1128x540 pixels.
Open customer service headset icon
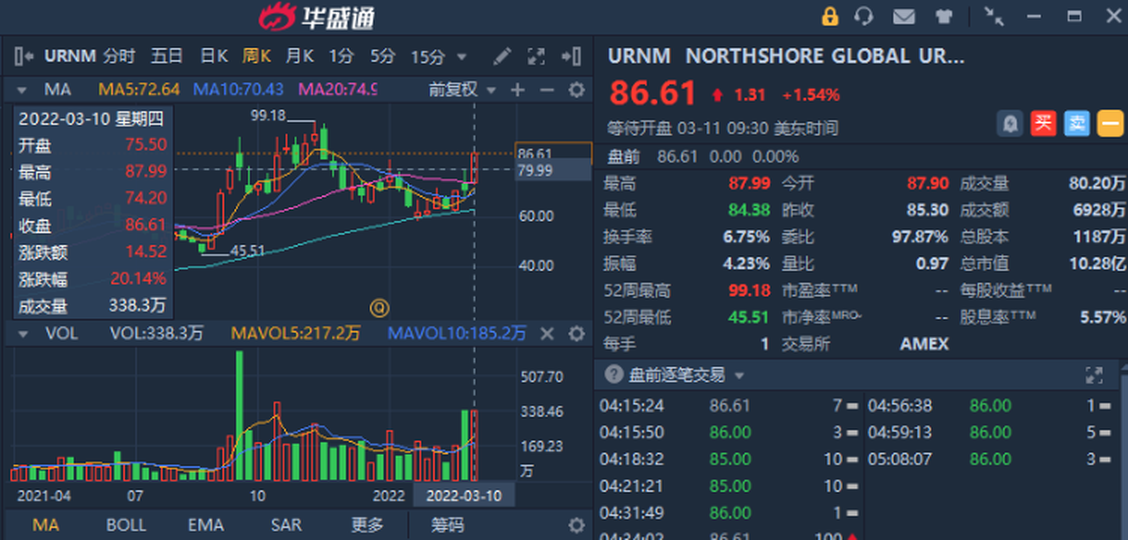pyautogui.click(x=864, y=16)
